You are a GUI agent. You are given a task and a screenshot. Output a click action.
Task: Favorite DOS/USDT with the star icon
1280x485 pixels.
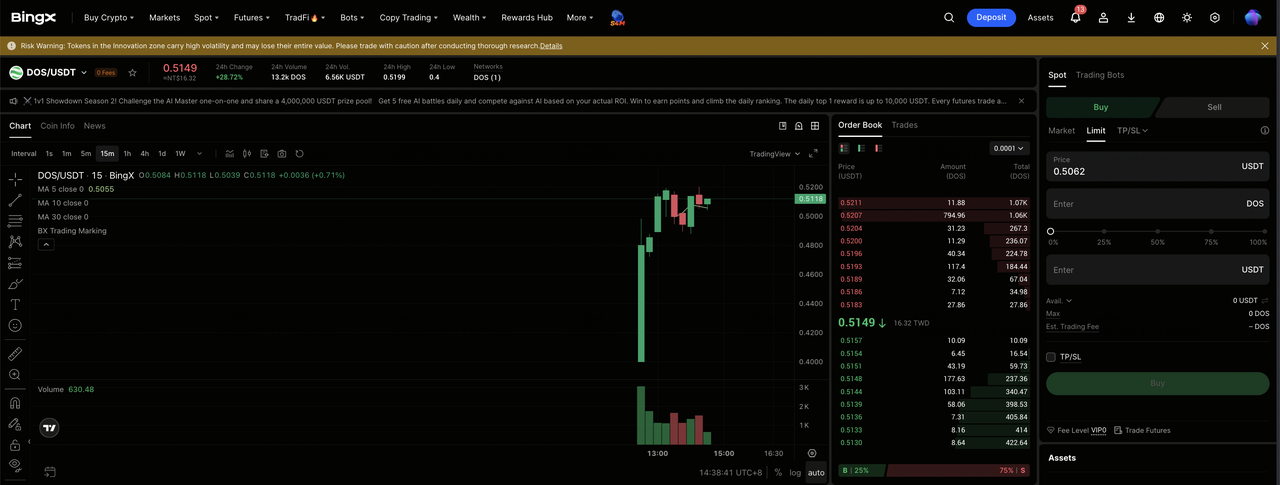132,72
